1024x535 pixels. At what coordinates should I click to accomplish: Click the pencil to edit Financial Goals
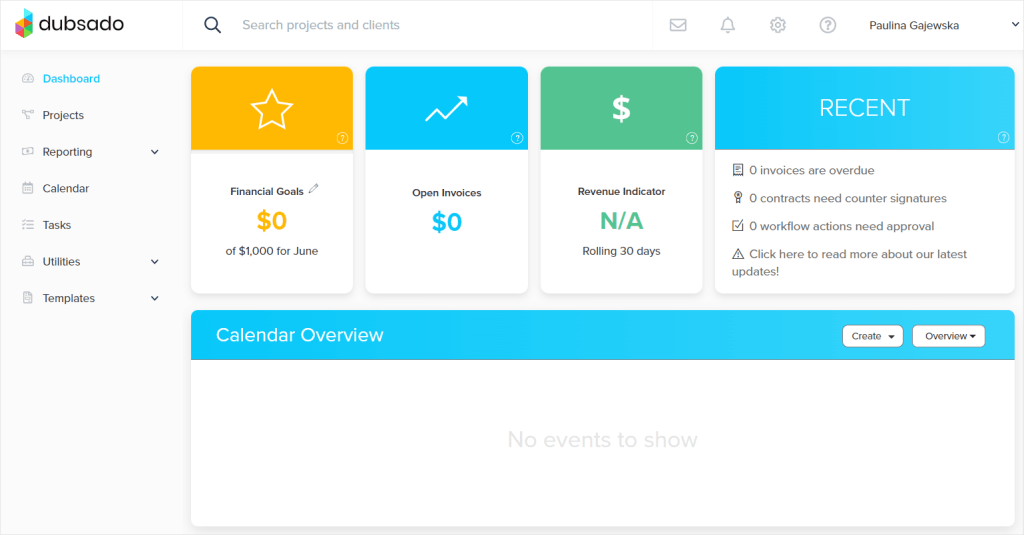(x=313, y=189)
